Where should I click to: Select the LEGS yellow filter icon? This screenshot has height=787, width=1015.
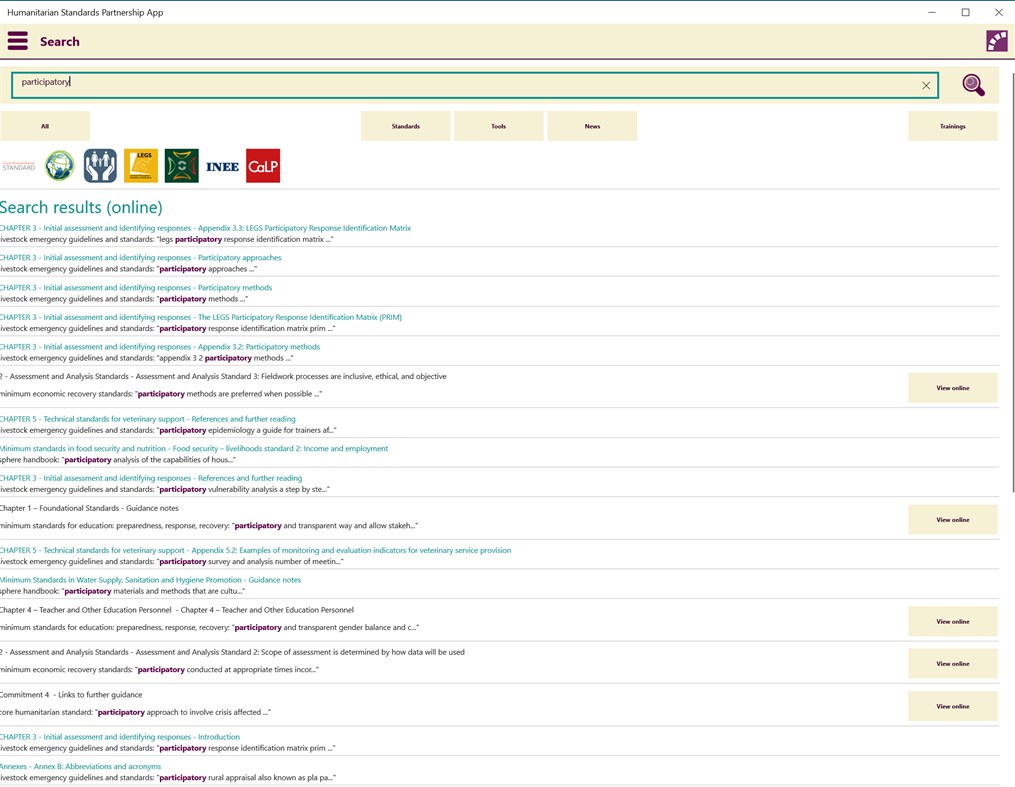pyautogui.click(x=140, y=164)
